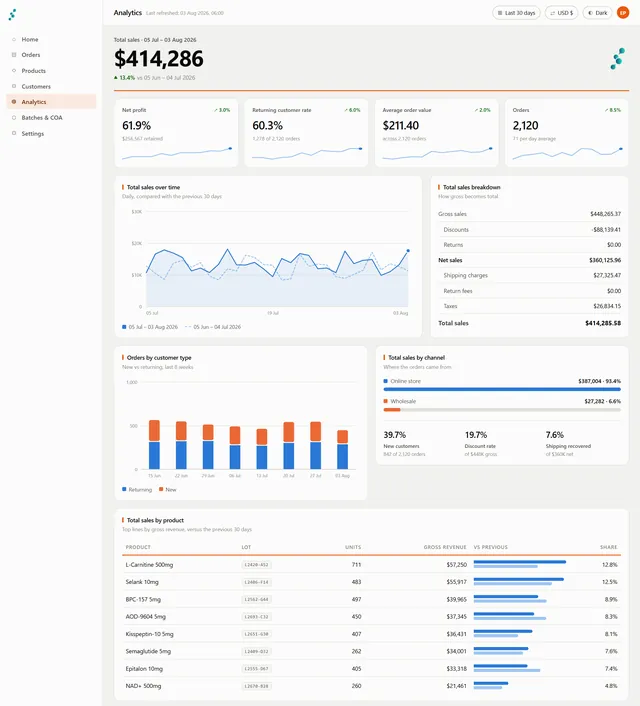Click the blue Online store color swatch
Screen dimensions: 640x706
tap(386, 381)
